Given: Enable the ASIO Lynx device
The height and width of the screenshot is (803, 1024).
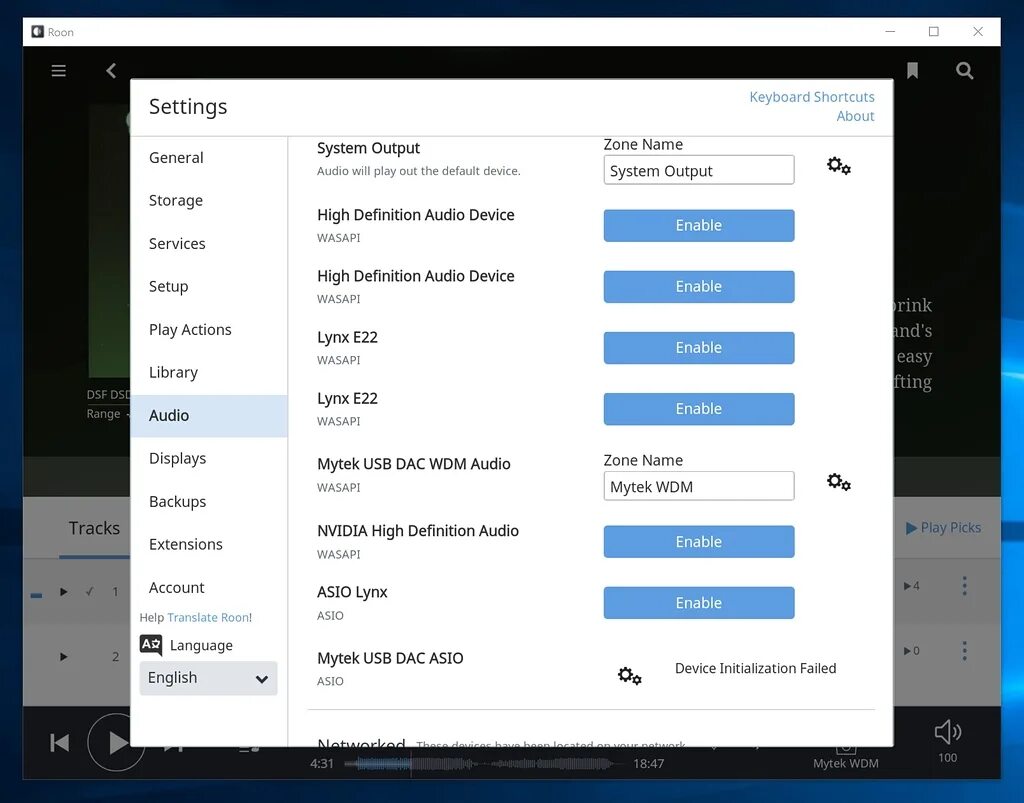Looking at the screenshot, I should [698, 603].
